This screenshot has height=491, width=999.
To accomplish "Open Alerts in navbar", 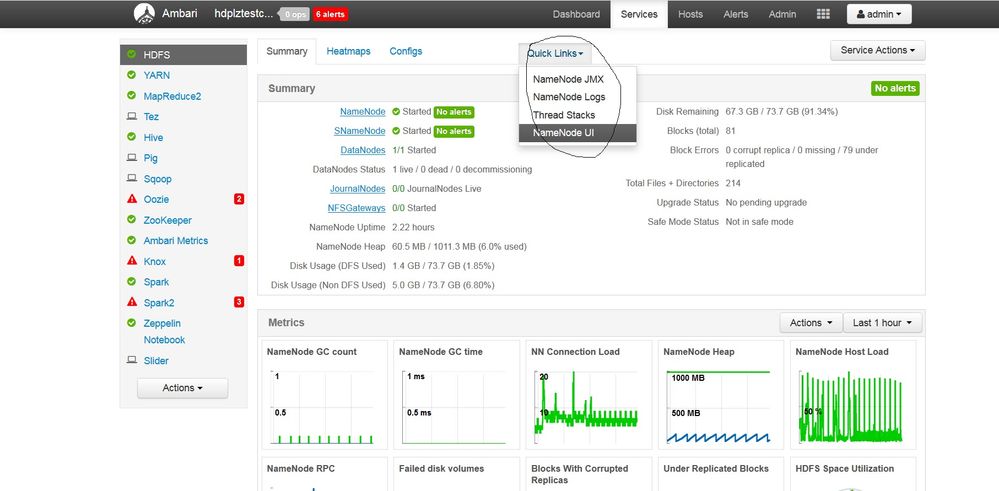I will pyautogui.click(x=735, y=14).
